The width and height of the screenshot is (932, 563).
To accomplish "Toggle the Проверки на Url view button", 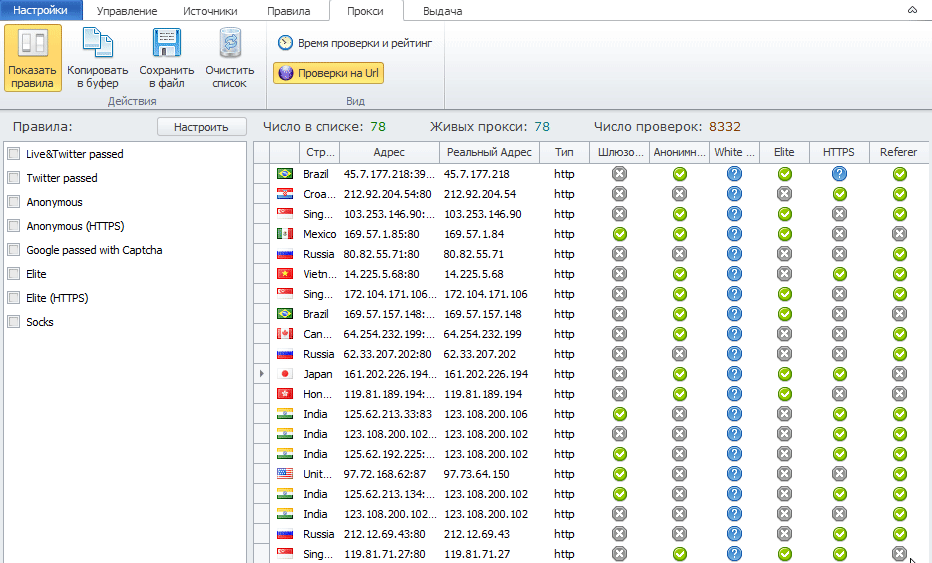I will [328, 73].
